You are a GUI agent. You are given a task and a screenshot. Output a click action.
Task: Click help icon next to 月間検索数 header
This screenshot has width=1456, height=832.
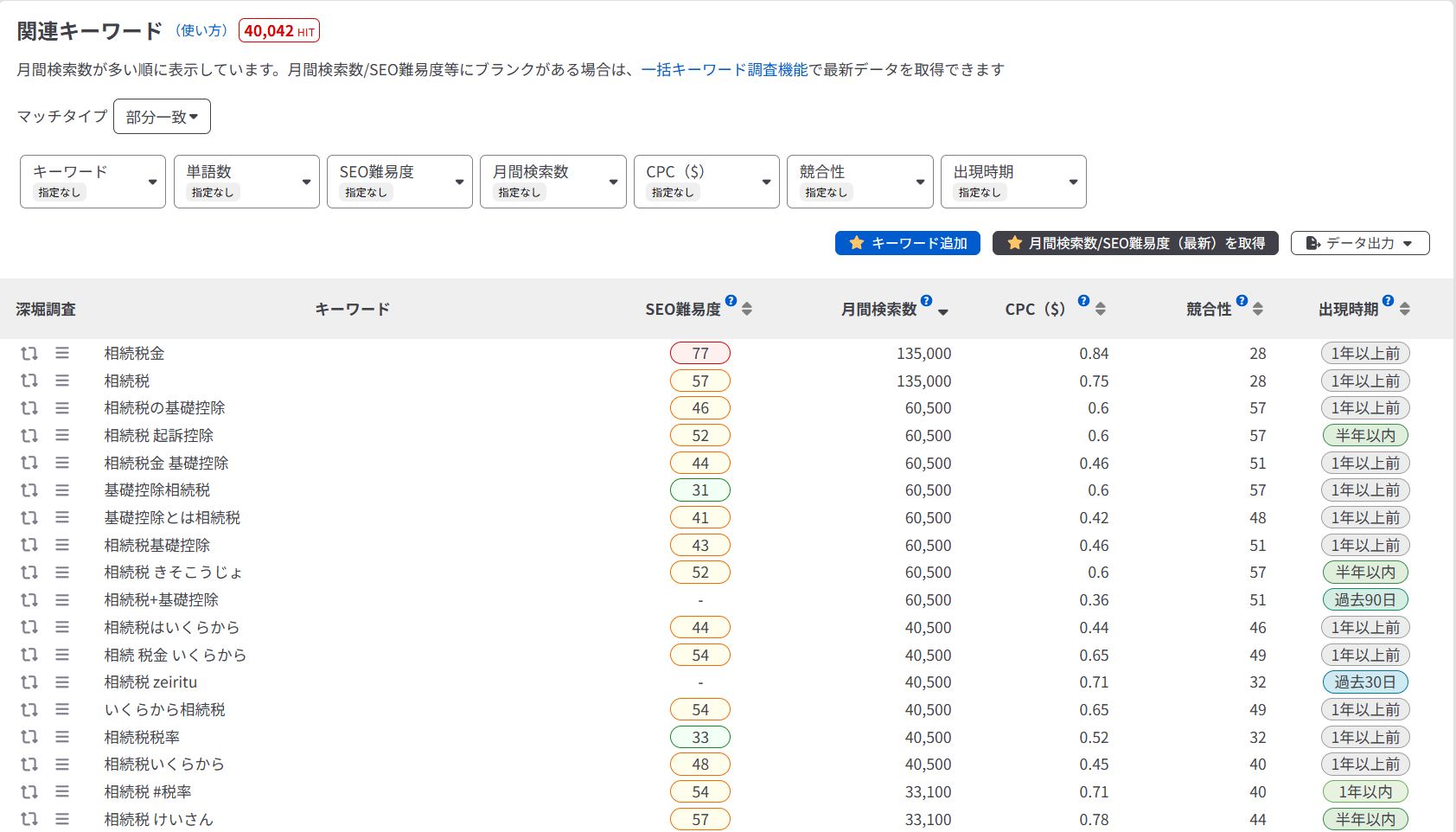[926, 301]
